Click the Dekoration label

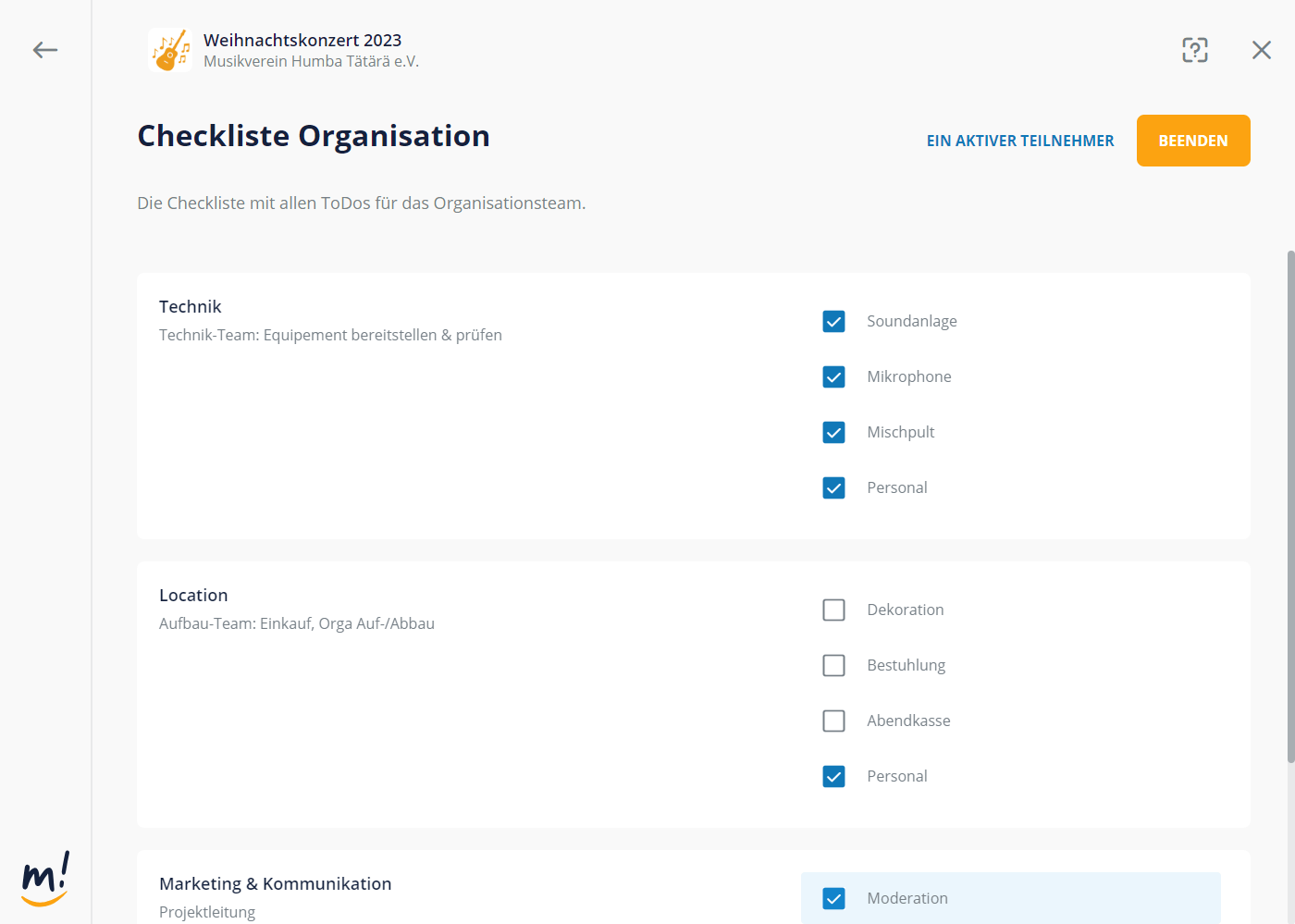click(x=906, y=610)
